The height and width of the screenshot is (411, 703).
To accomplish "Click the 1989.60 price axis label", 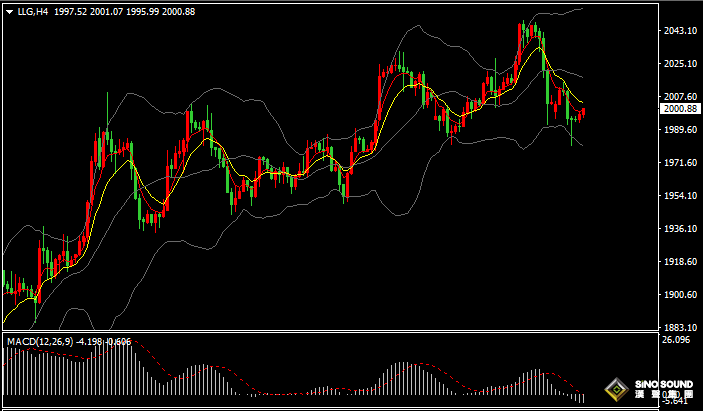I will [x=680, y=130].
